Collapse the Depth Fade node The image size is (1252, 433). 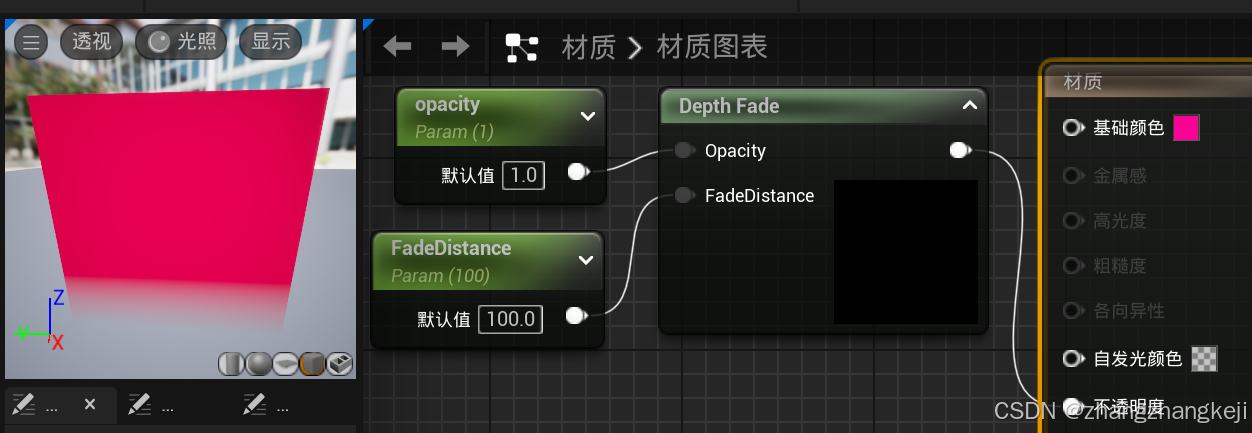[969, 105]
